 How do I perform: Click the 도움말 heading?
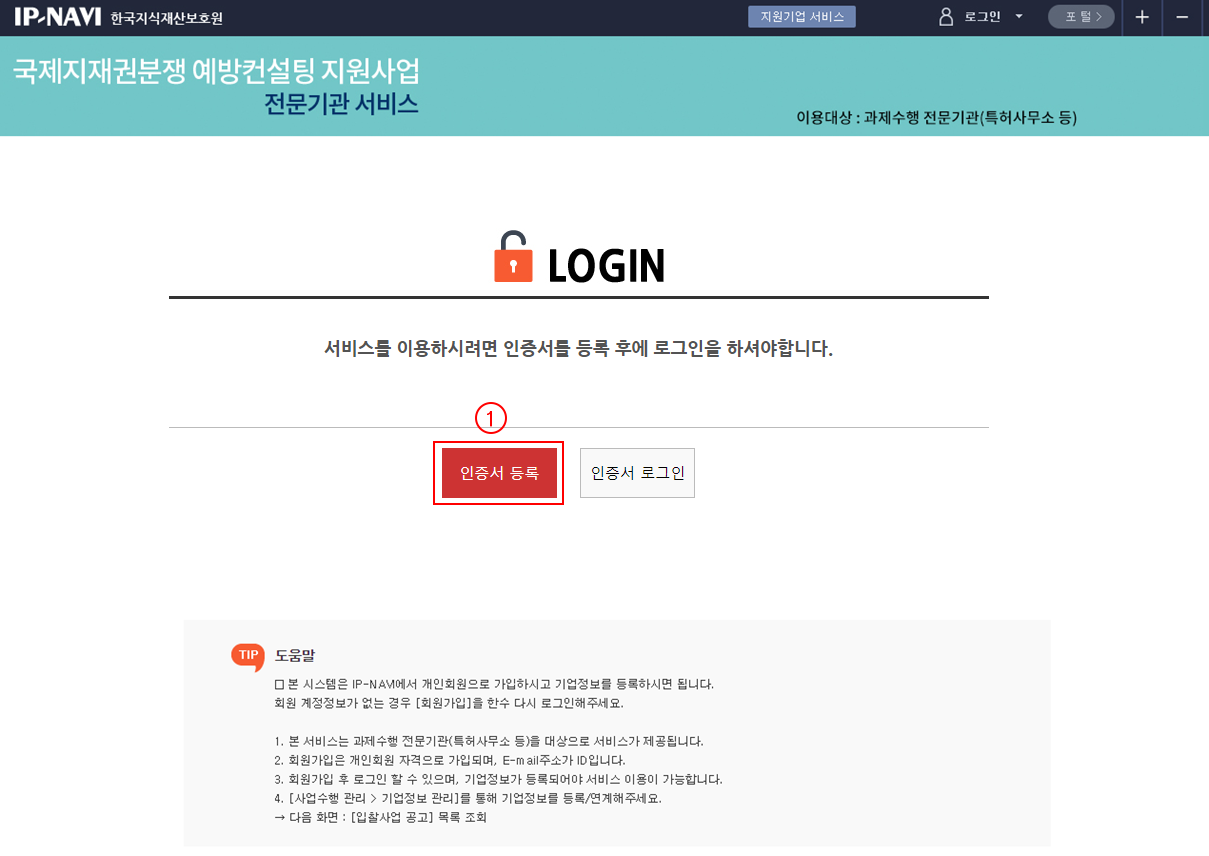point(295,656)
